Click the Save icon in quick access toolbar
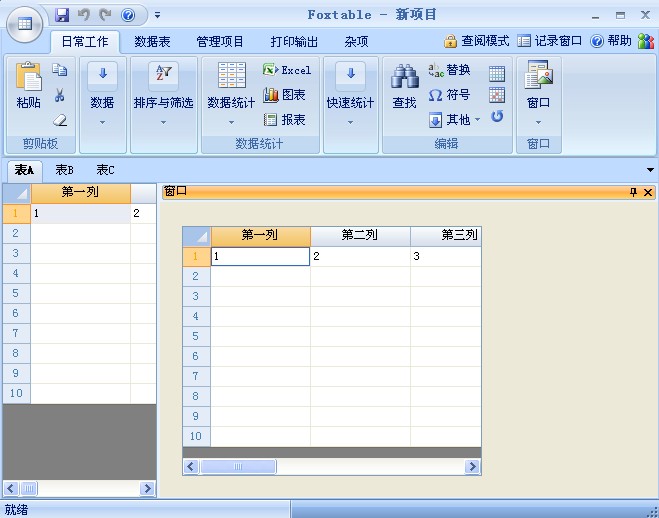The height and width of the screenshot is (518, 659). point(62,15)
